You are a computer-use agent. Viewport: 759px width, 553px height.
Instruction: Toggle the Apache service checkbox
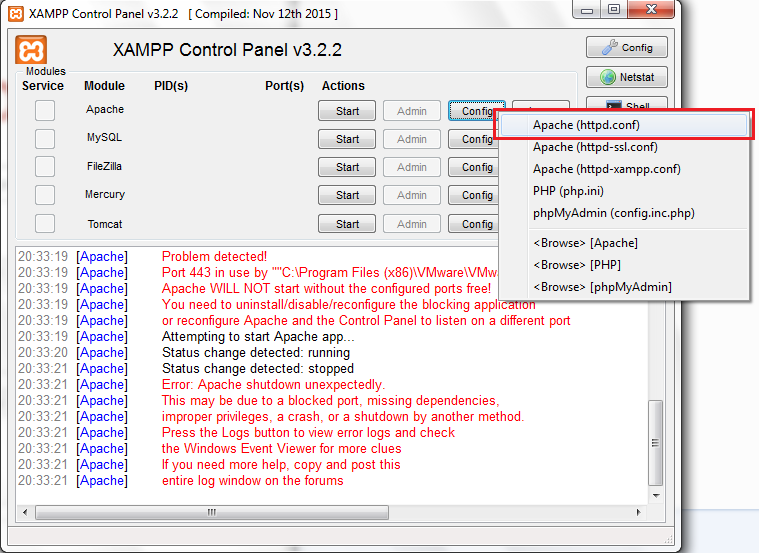tap(45, 110)
